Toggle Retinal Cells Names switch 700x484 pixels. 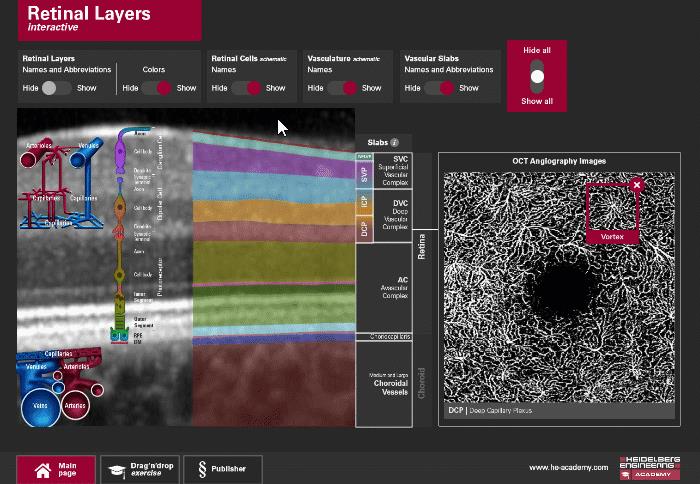[246, 88]
